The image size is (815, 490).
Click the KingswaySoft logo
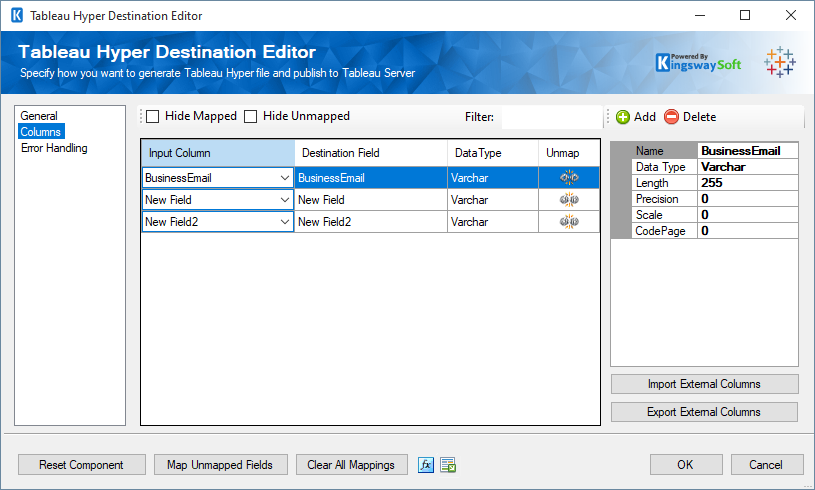[698, 63]
